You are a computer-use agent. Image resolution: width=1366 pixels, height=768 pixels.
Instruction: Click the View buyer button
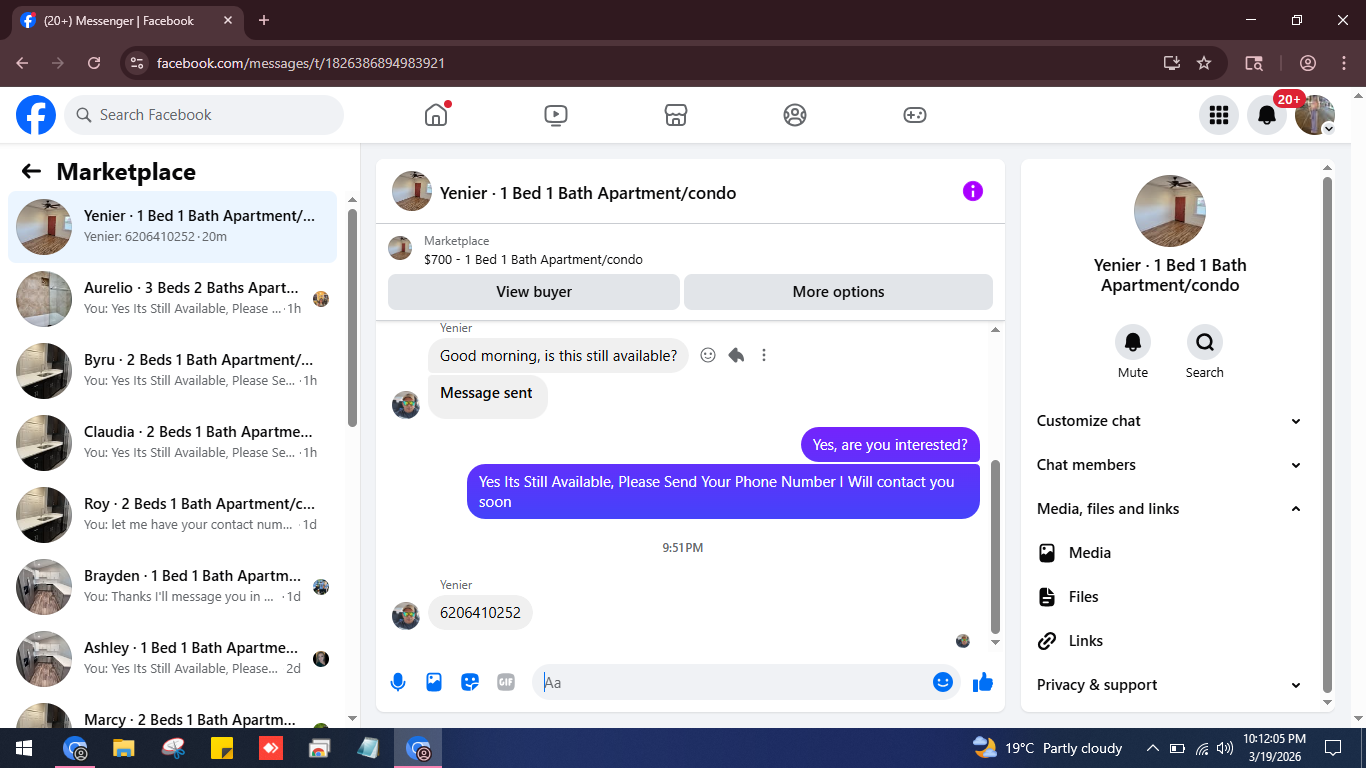(534, 292)
